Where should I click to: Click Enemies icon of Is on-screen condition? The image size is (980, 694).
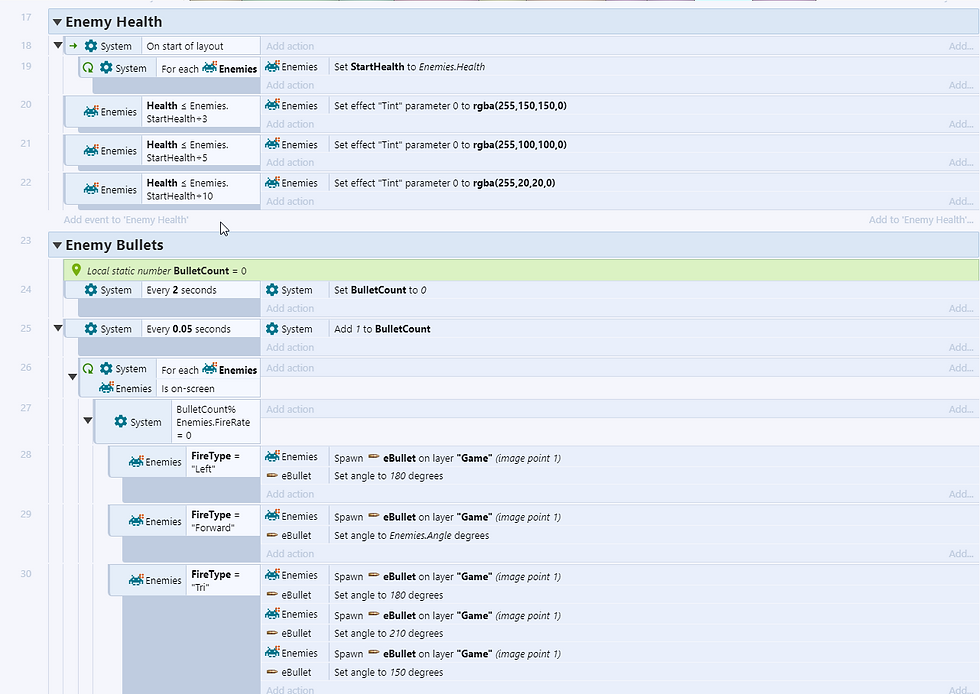tap(106, 388)
